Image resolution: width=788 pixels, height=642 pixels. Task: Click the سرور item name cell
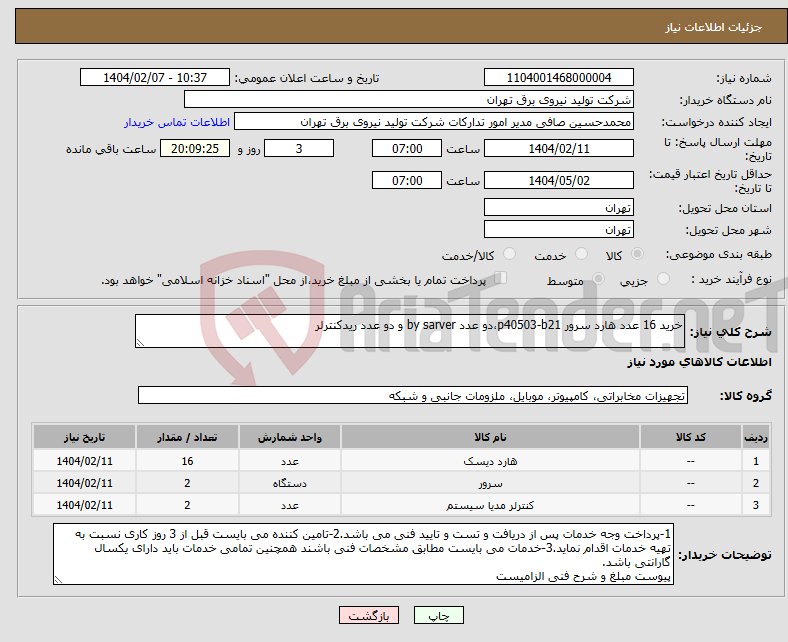click(490, 483)
